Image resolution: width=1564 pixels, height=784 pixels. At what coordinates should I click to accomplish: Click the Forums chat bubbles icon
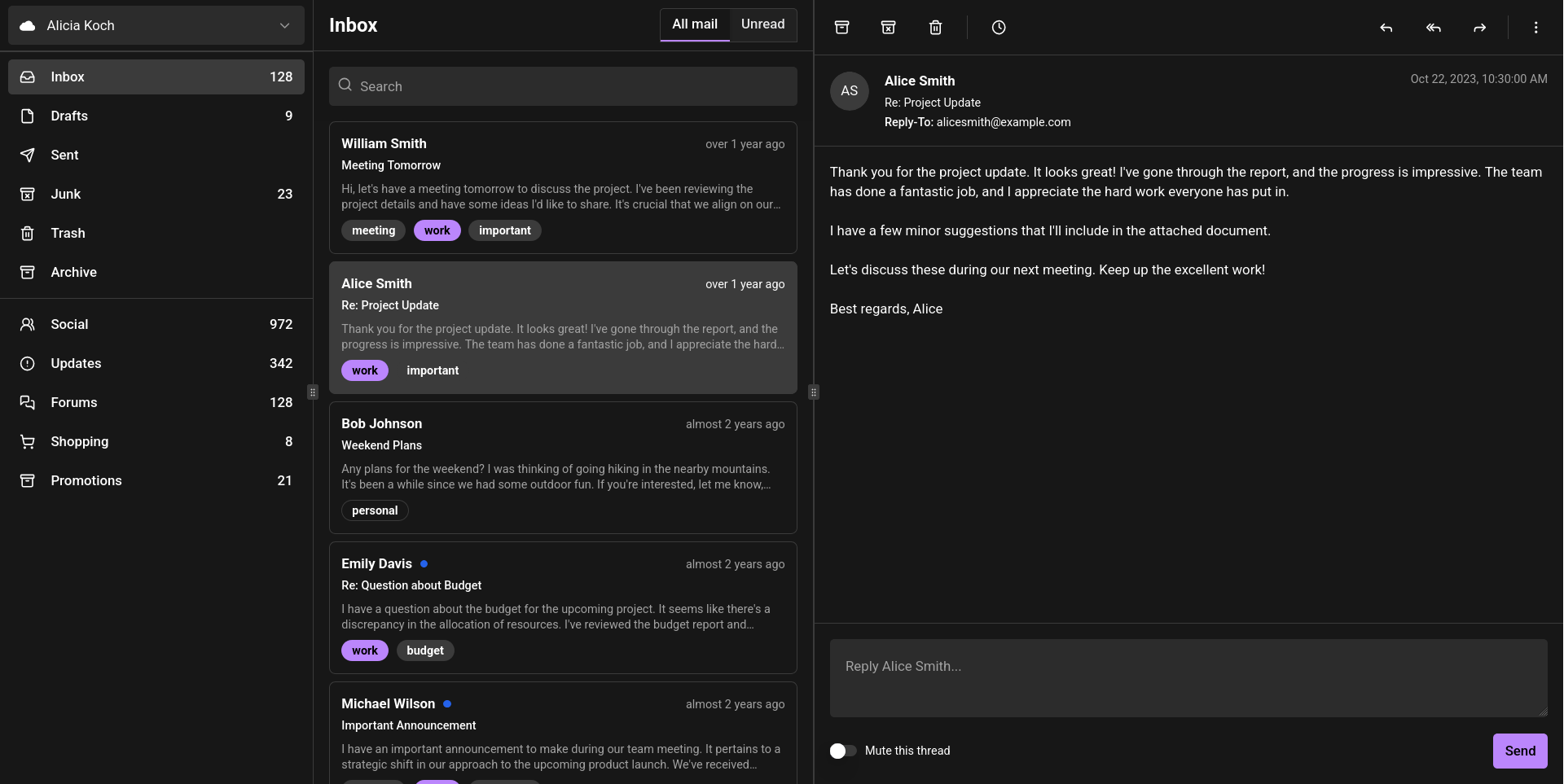[28, 402]
